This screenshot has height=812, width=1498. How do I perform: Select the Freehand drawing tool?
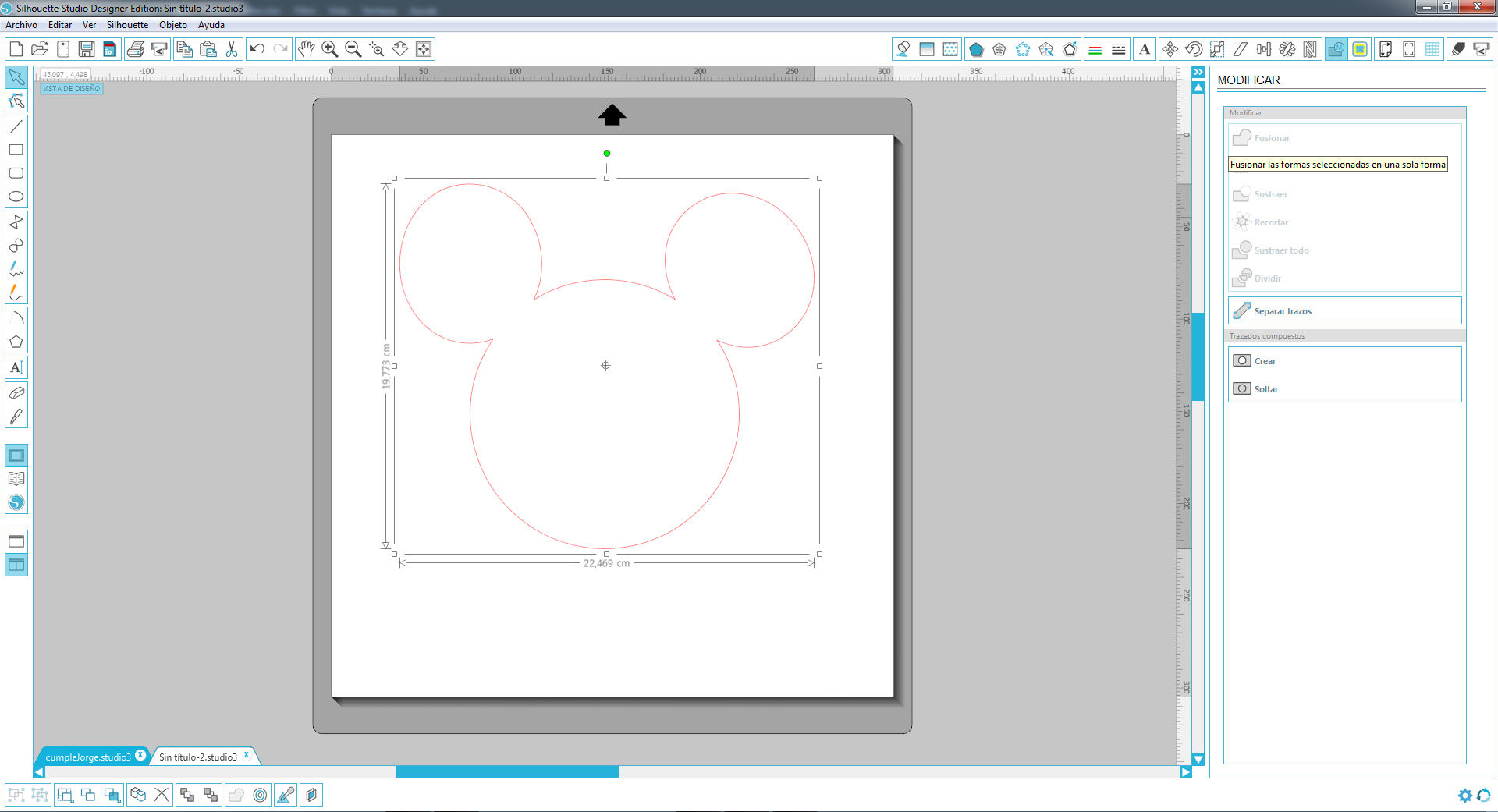click(16, 269)
